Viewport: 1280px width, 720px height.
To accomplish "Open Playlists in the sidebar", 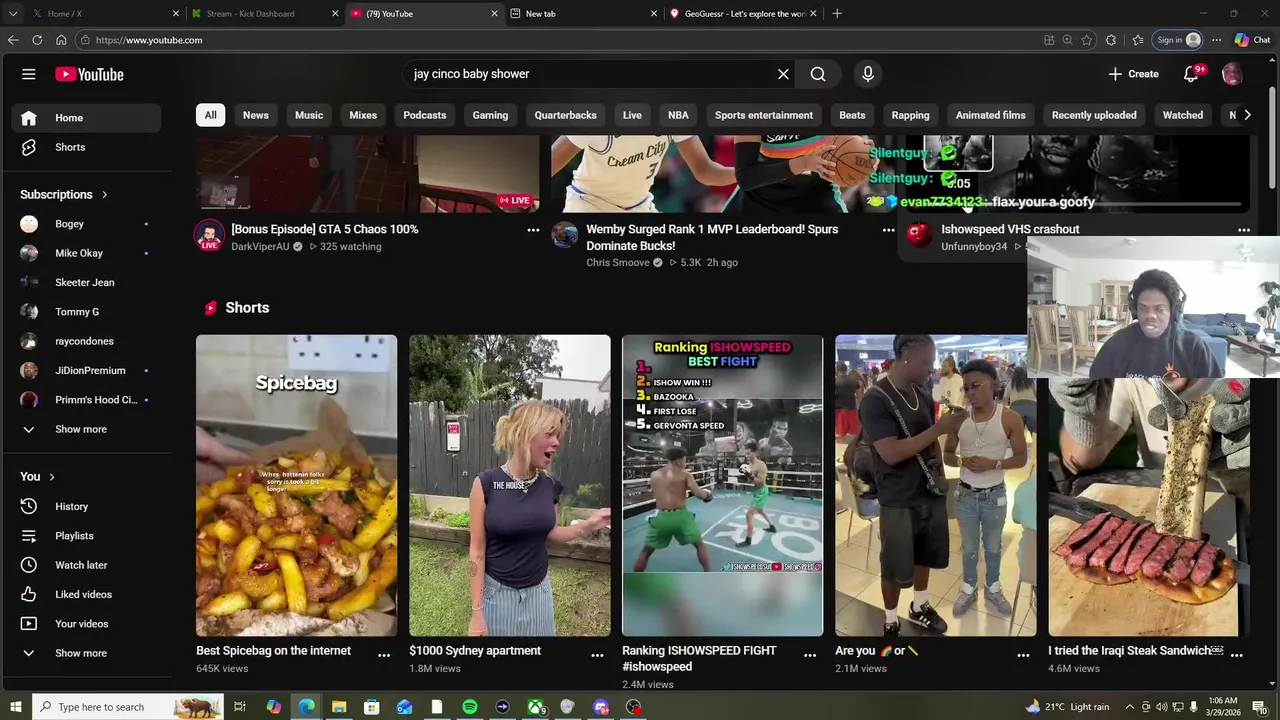I will pyautogui.click(x=86, y=536).
